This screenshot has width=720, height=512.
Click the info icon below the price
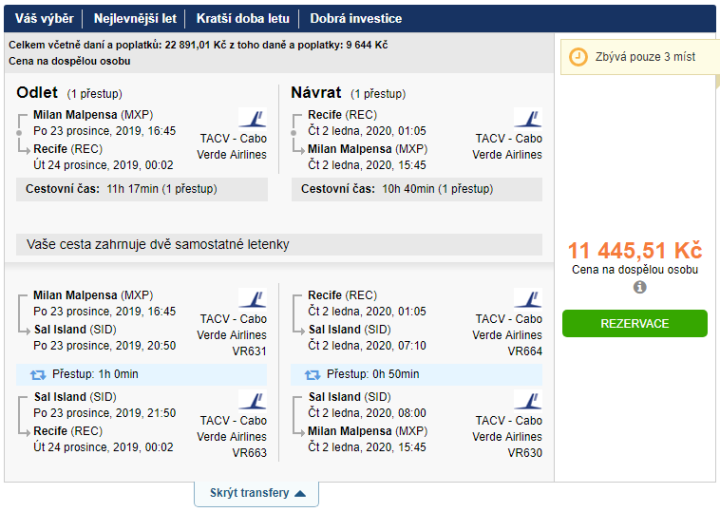coord(640,287)
